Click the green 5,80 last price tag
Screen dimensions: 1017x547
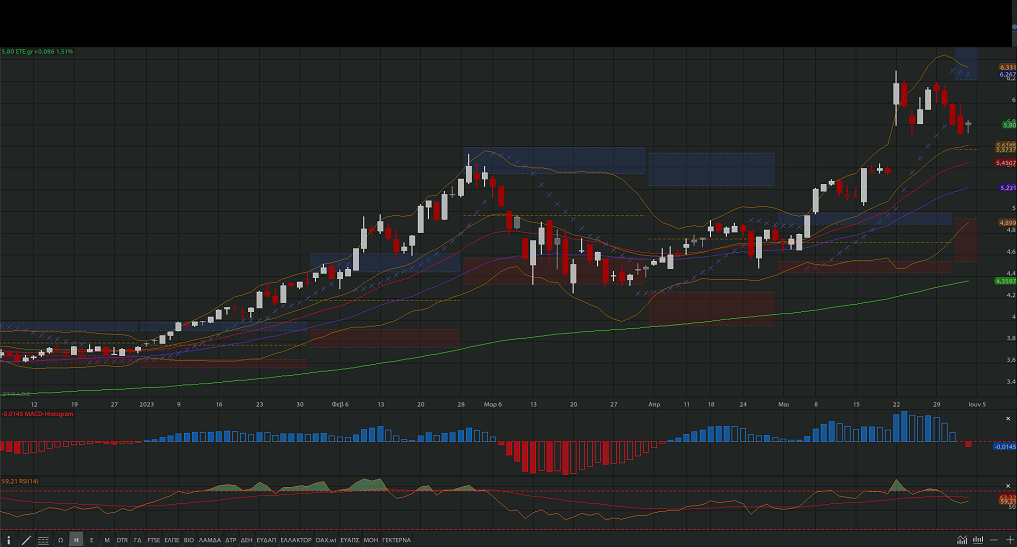pyautogui.click(x=1009, y=125)
